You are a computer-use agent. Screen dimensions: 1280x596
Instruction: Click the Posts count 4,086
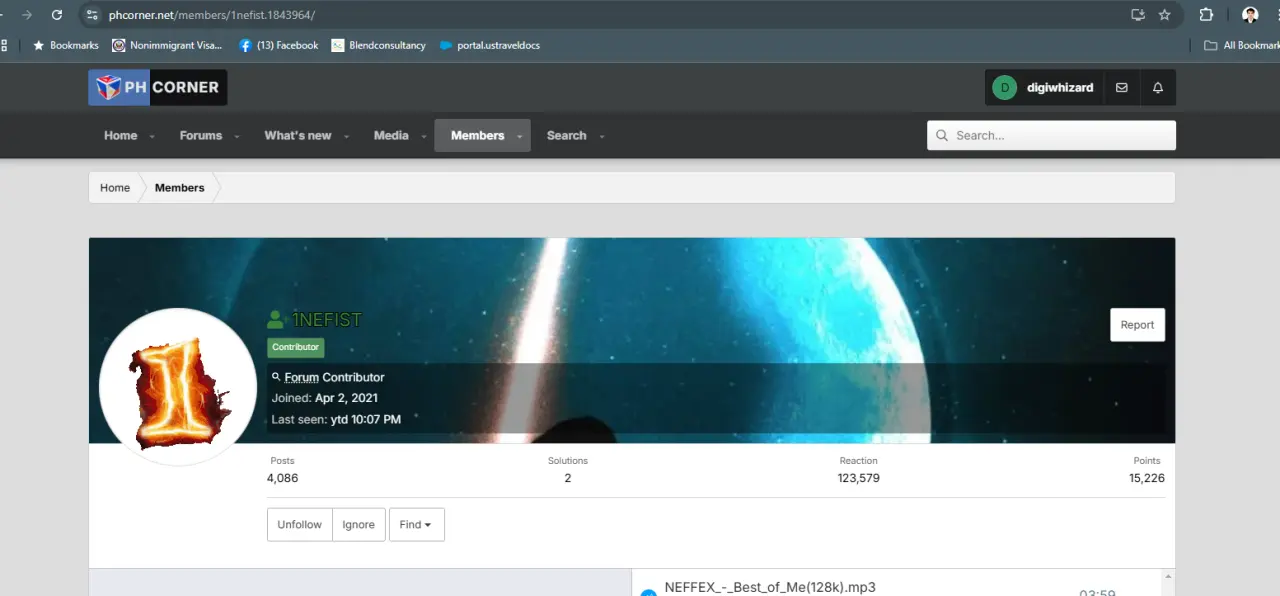pyautogui.click(x=282, y=478)
